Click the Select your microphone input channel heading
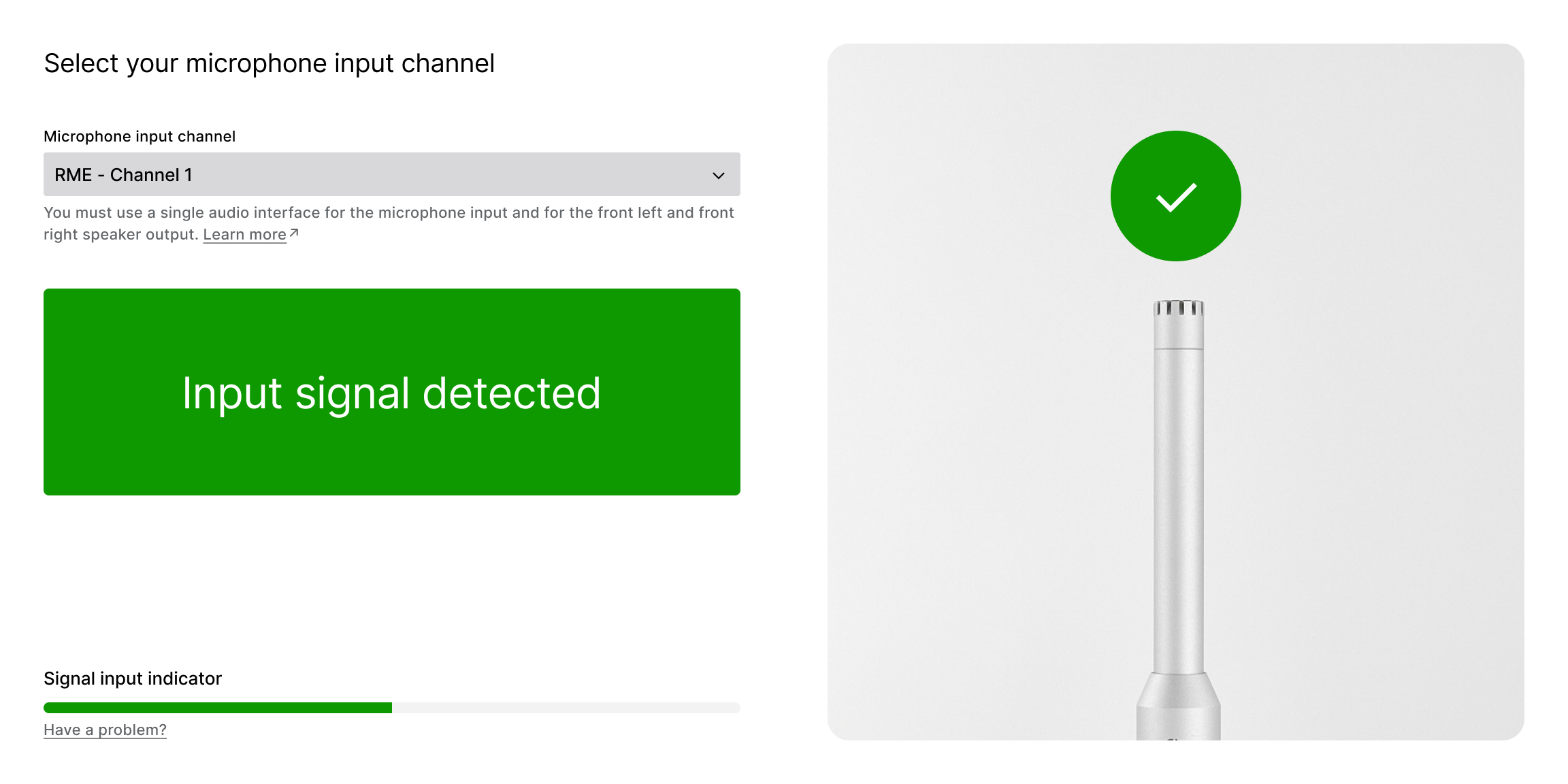The image size is (1568, 784). [269, 63]
